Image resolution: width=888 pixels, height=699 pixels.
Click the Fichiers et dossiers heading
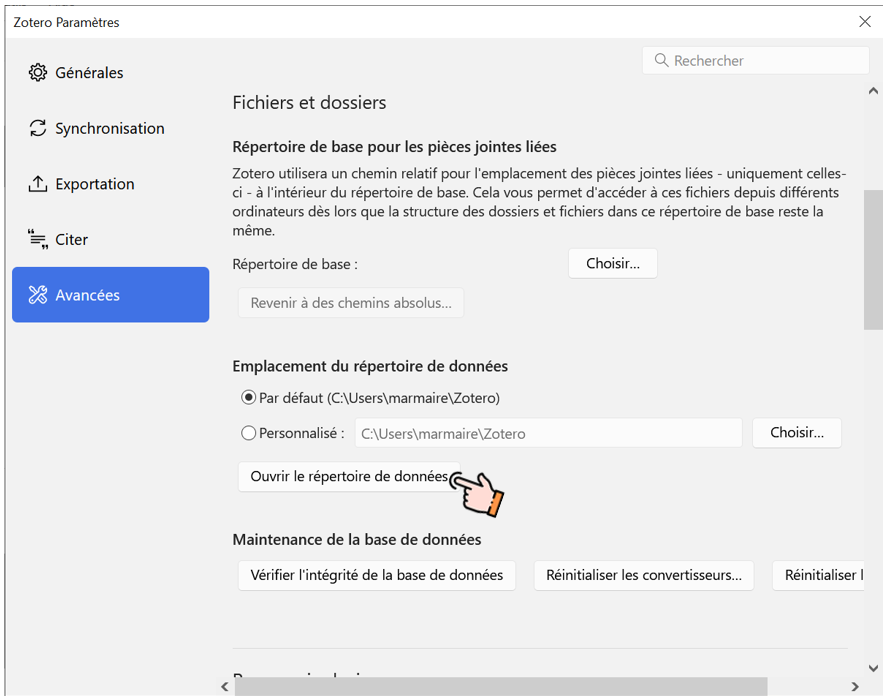pyautogui.click(x=309, y=103)
